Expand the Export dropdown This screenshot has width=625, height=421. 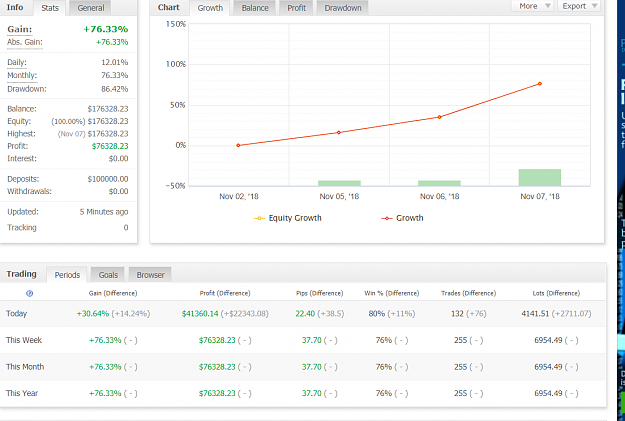pyautogui.click(x=579, y=6)
